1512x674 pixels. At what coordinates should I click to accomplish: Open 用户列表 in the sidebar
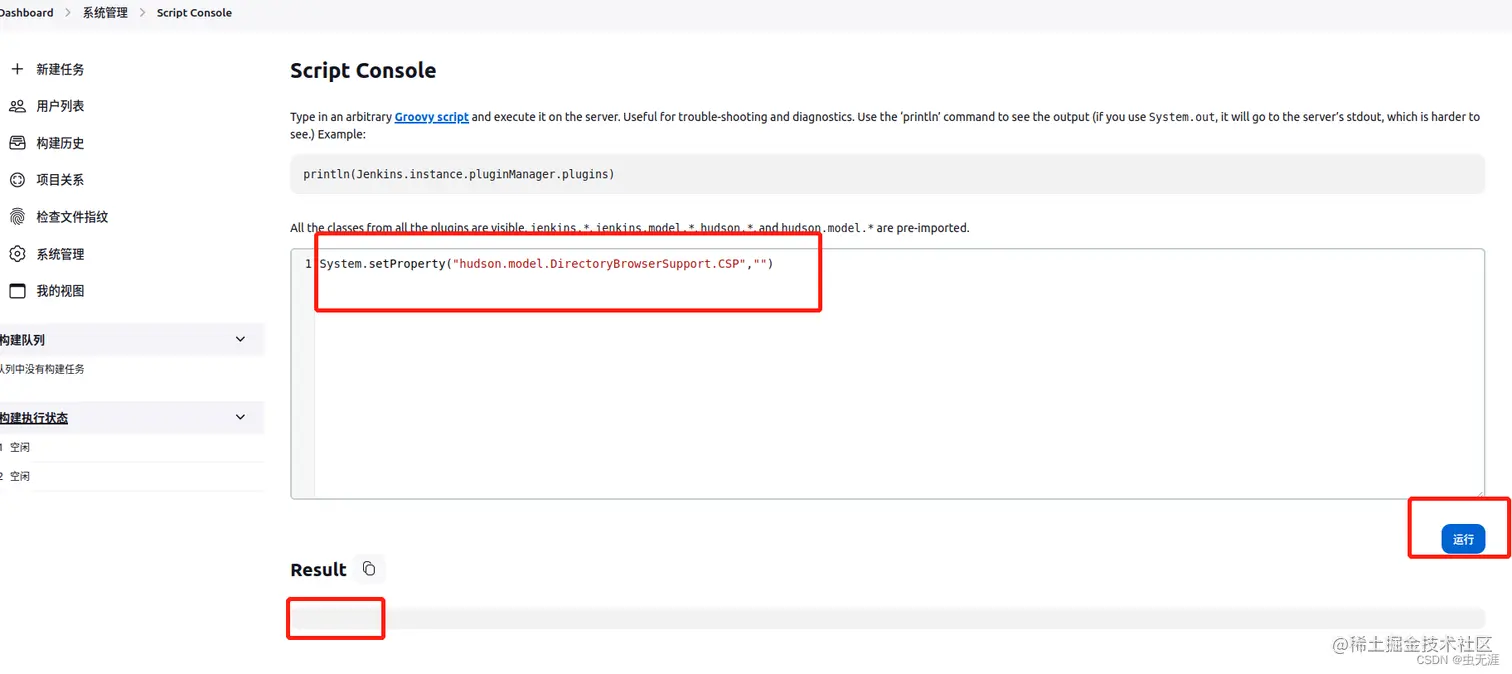(x=60, y=106)
